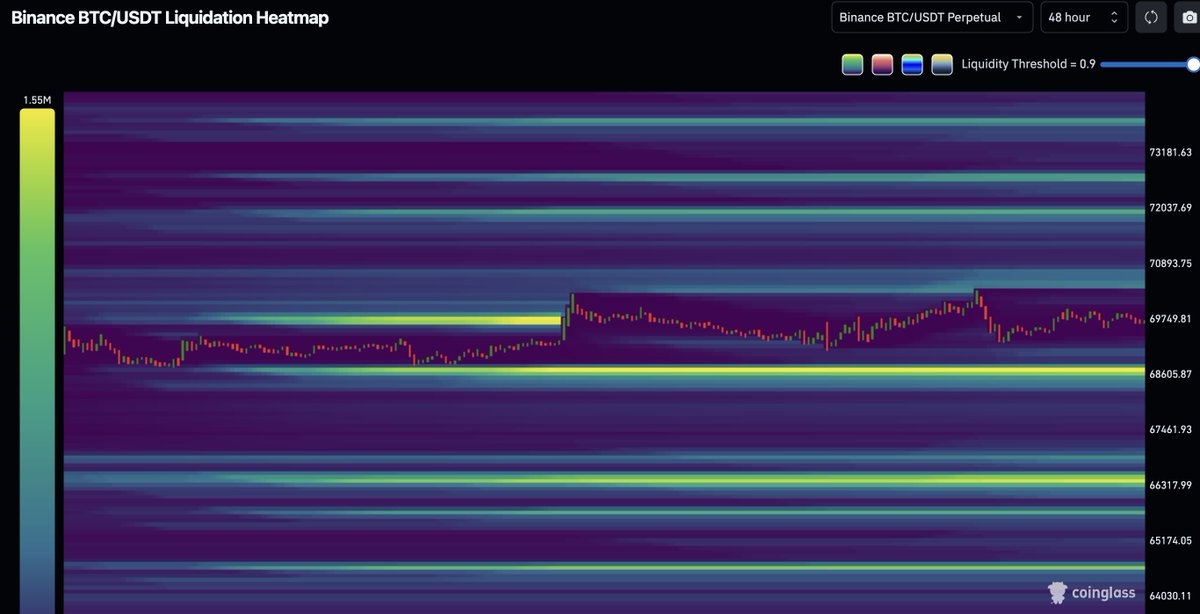Click the 65174.05 price axis label

point(1171,541)
